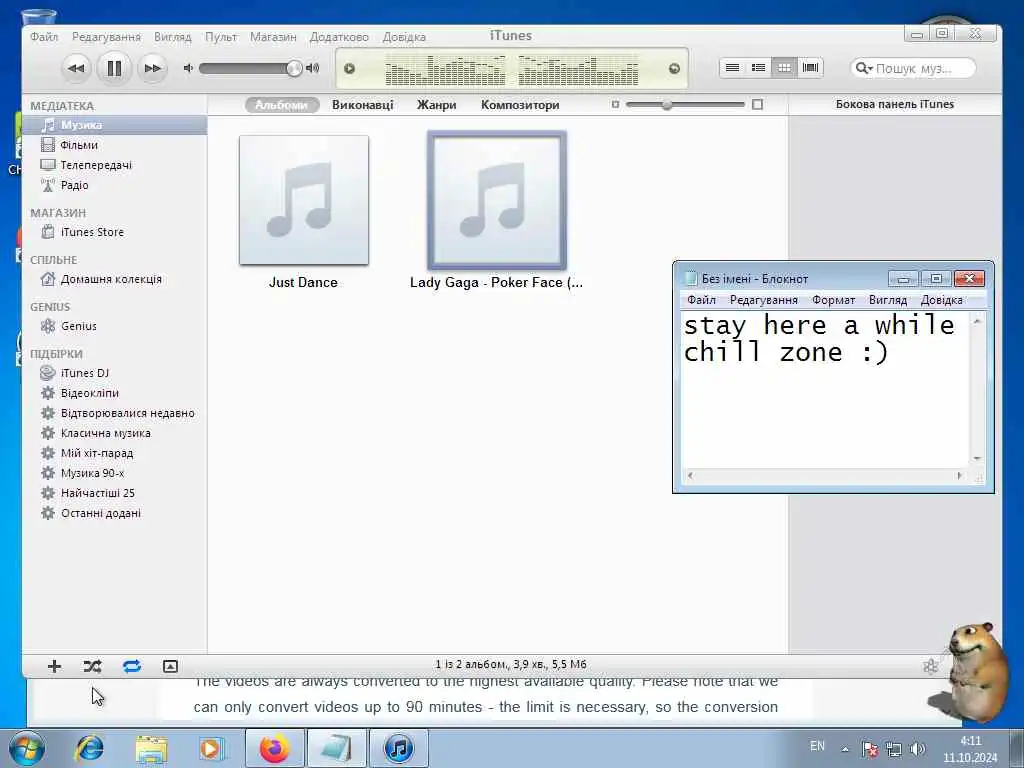The height and width of the screenshot is (768, 1024).
Task: Pause playback with the pause button
Action: click(x=114, y=68)
